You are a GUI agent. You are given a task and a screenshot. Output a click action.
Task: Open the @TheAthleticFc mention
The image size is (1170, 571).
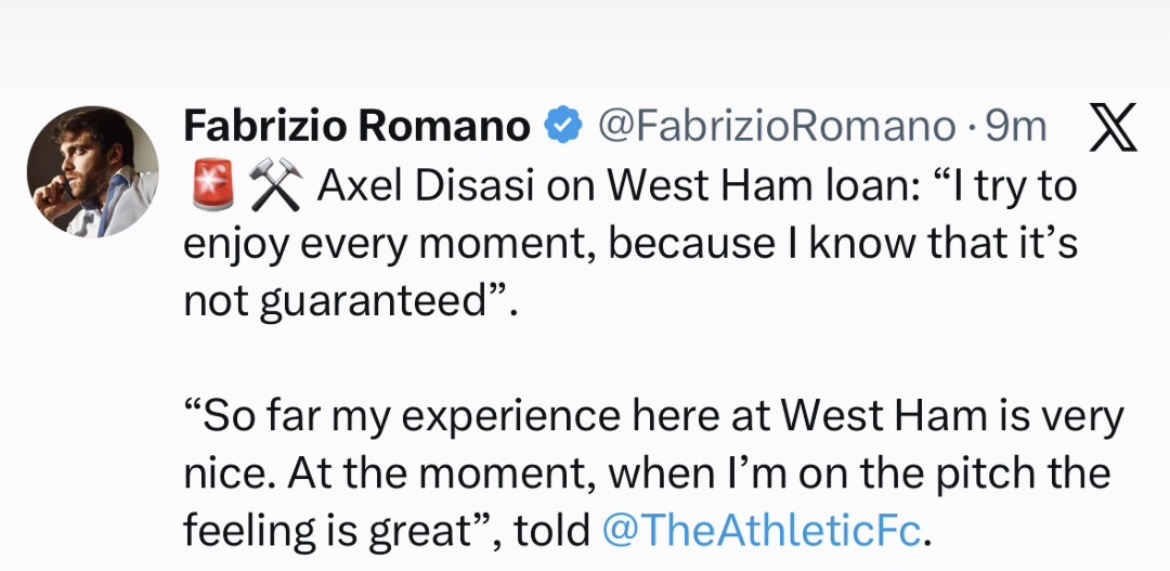coord(761,530)
